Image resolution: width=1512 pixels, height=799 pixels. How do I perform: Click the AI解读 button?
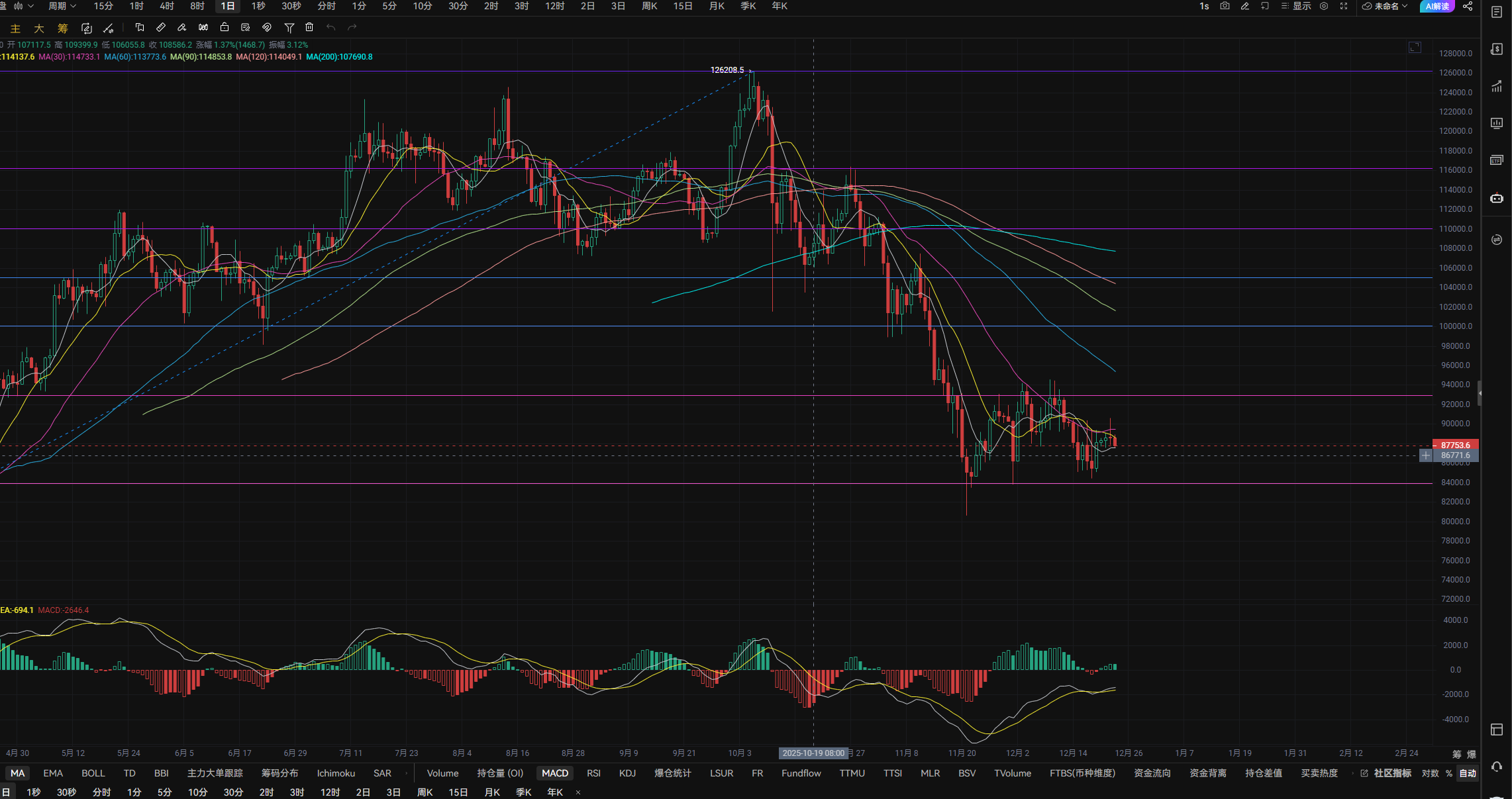tap(1436, 6)
